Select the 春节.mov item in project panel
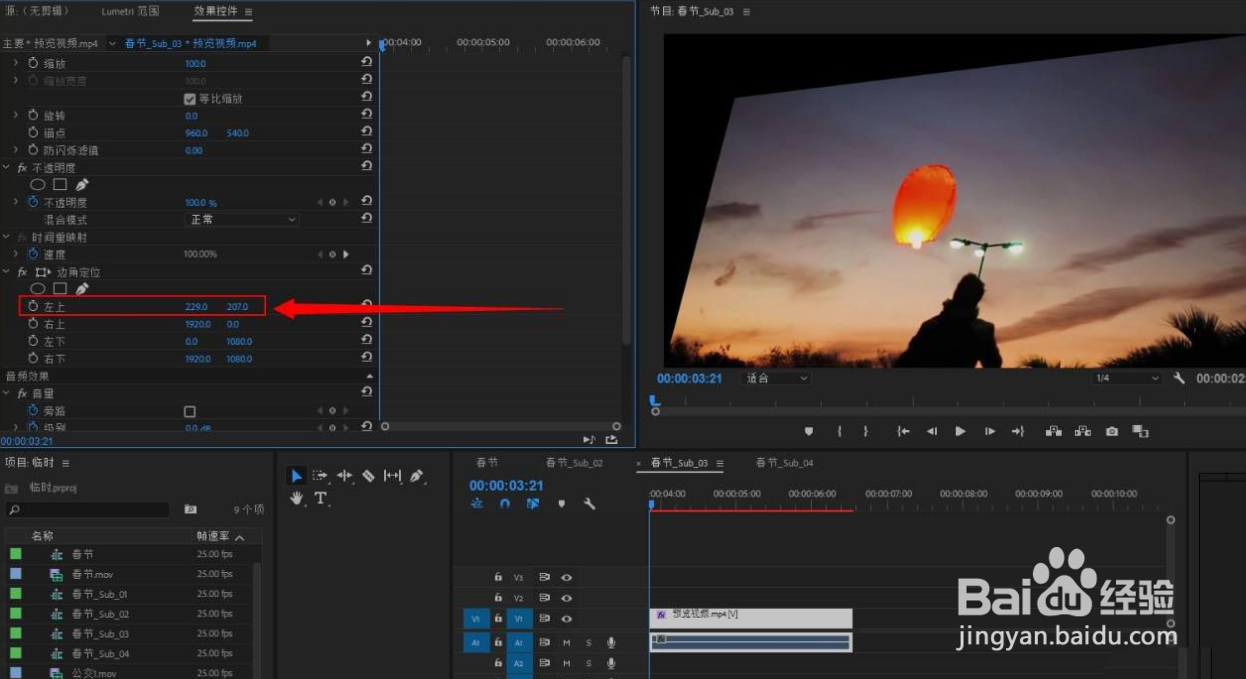The height and width of the screenshot is (679, 1246). pos(91,574)
